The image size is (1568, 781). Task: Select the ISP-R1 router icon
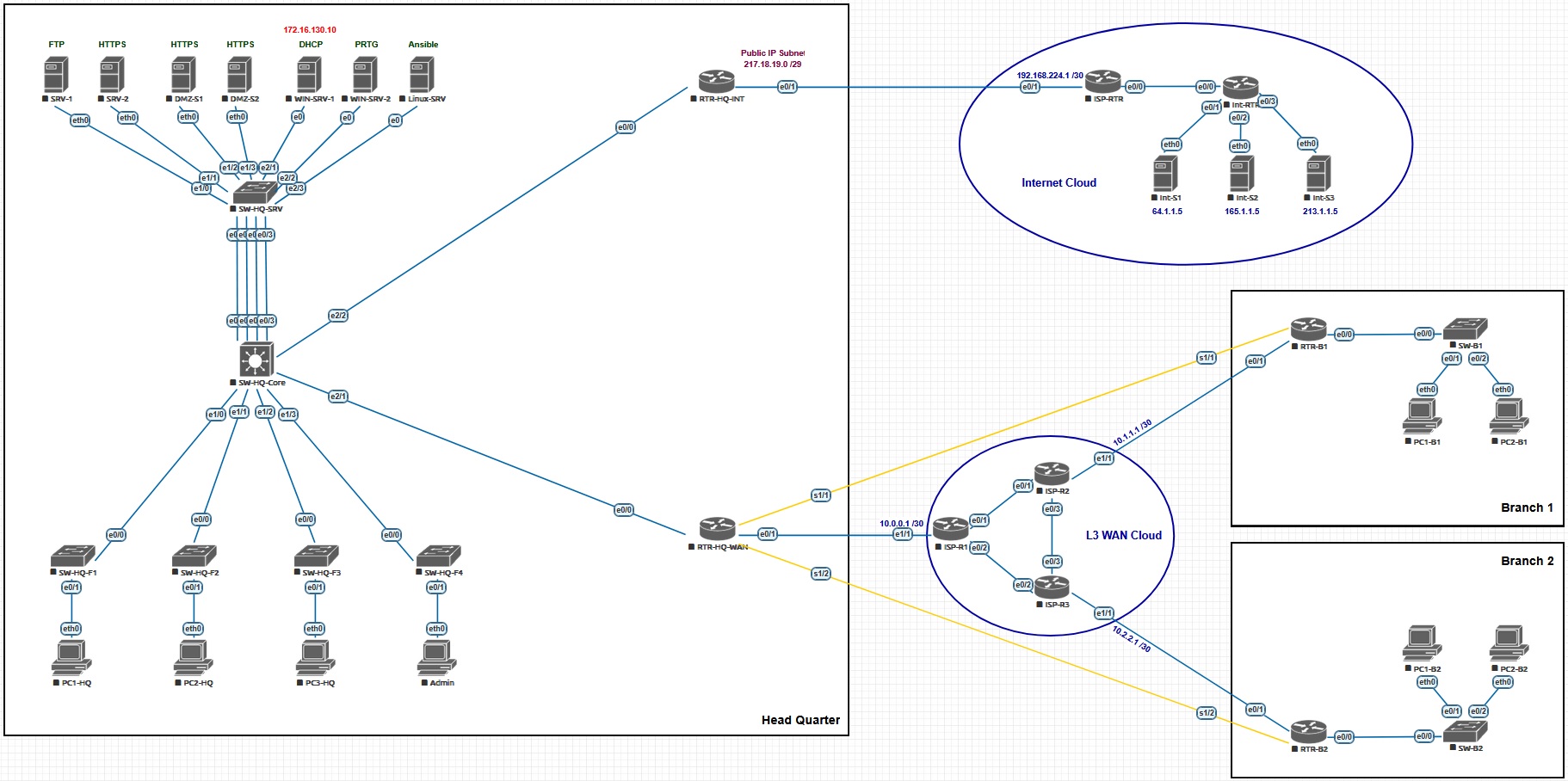tap(950, 528)
